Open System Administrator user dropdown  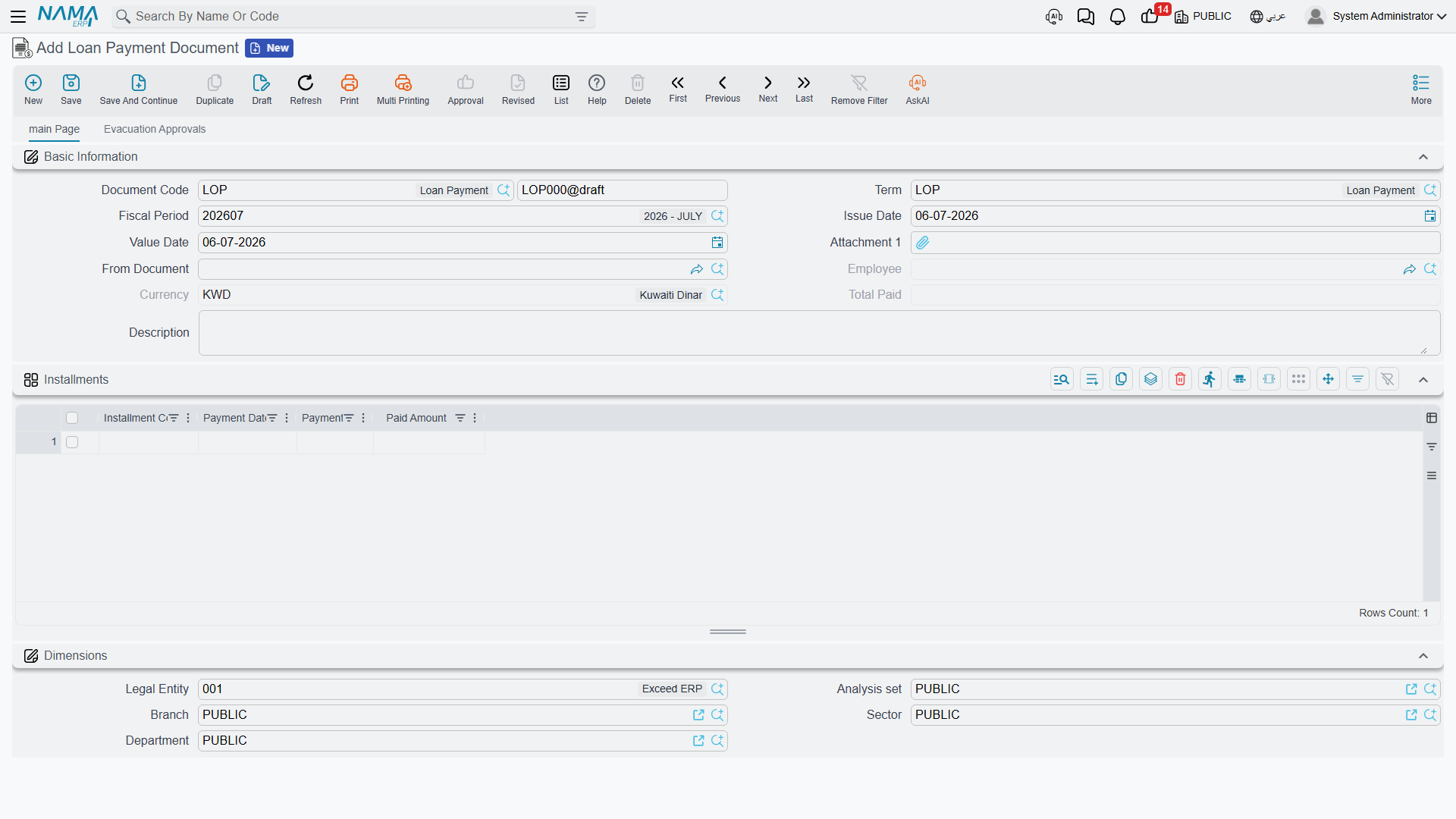(1376, 16)
